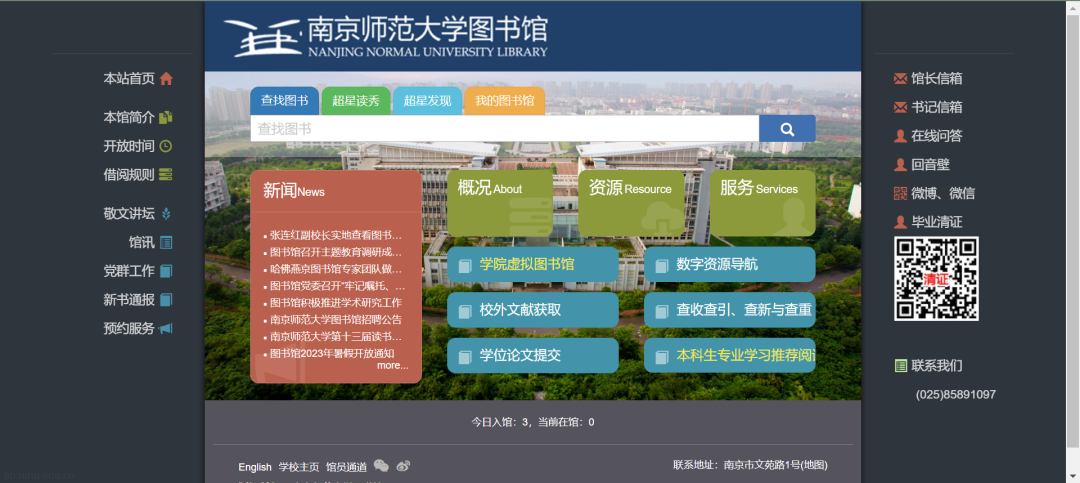1080x483 pixels.
Task: Click the vertical page scrollbar
Action: click(x=1073, y=231)
